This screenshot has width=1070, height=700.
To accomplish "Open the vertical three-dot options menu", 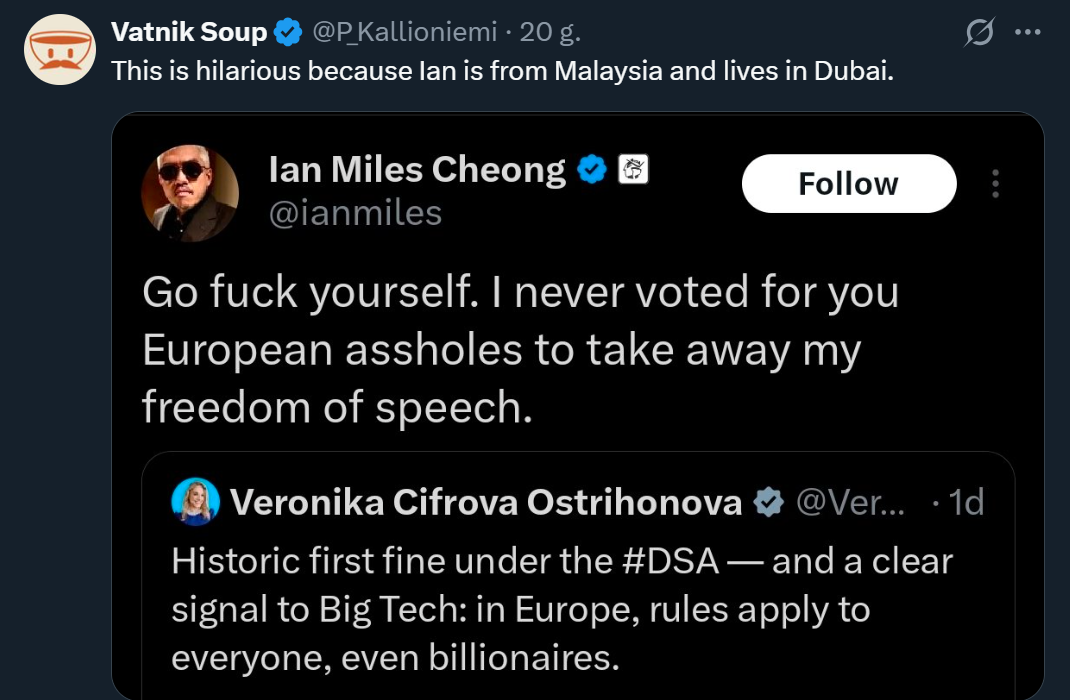I will (995, 184).
